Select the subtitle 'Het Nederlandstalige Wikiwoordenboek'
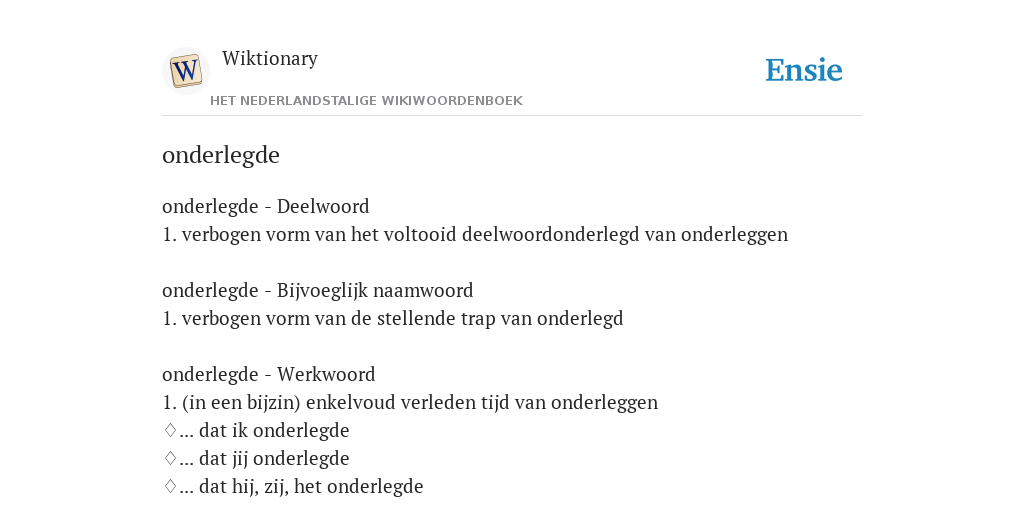 point(366,101)
